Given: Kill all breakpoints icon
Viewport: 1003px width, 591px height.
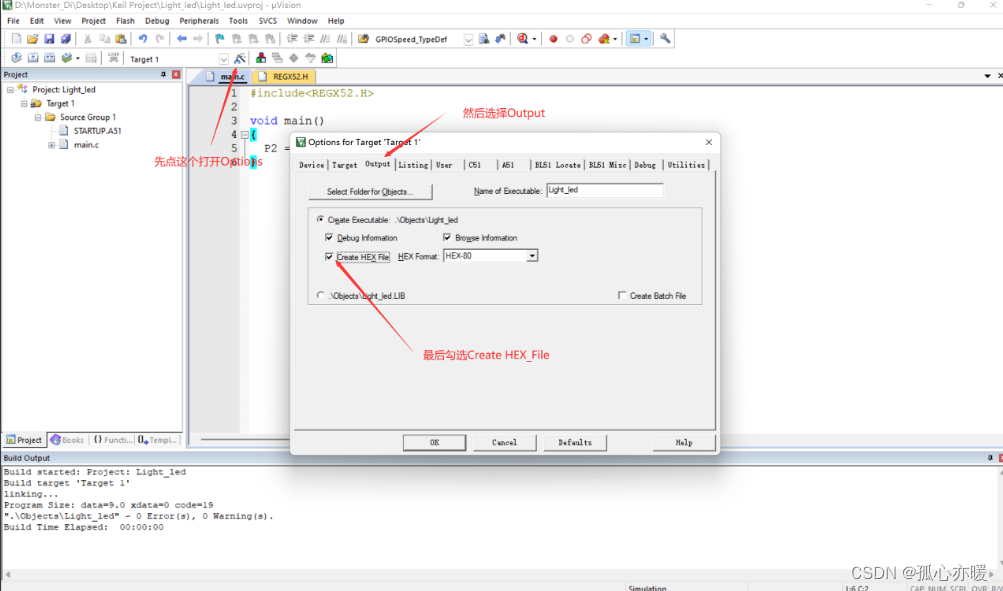Looking at the screenshot, I should click(x=604, y=39).
